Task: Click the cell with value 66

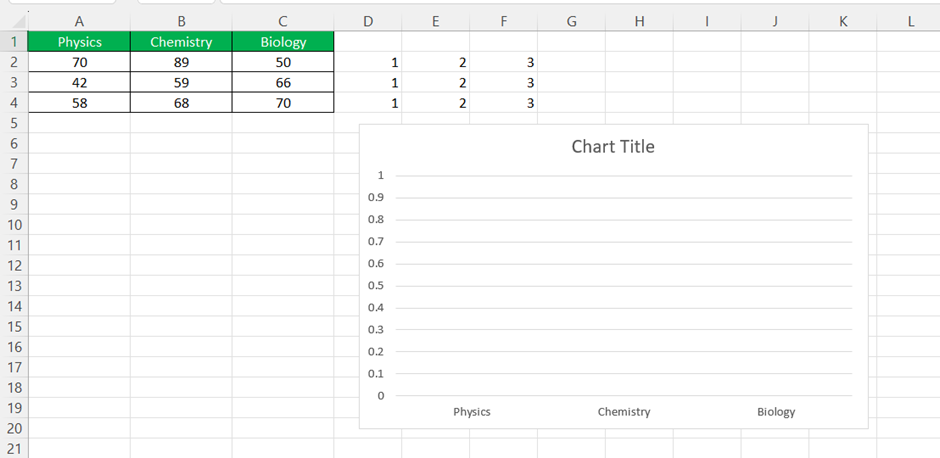Action: click(x=283, y=83)
